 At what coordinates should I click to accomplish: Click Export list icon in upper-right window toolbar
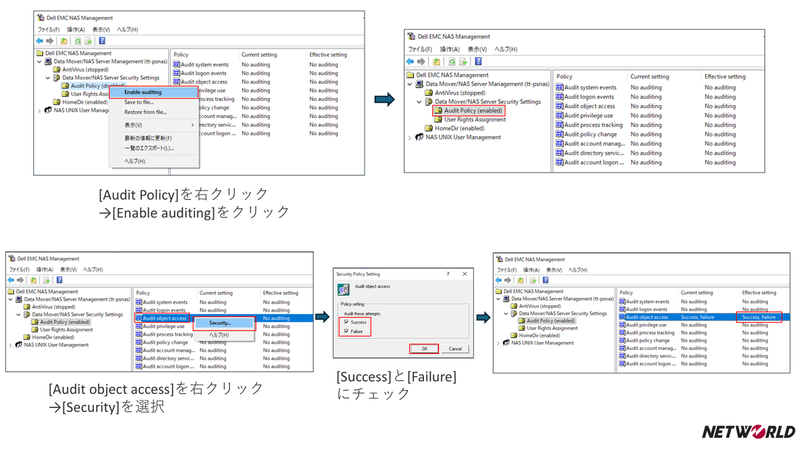463,62
